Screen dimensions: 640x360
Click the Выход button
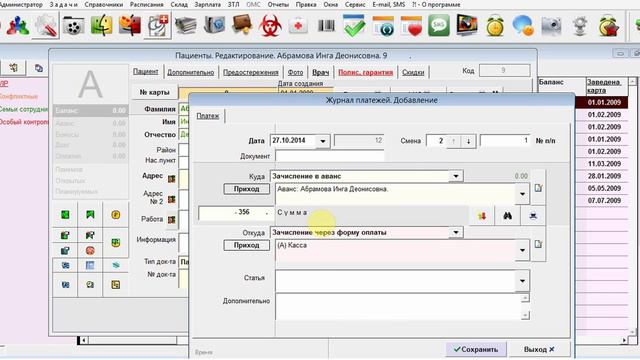click(539, 349)
